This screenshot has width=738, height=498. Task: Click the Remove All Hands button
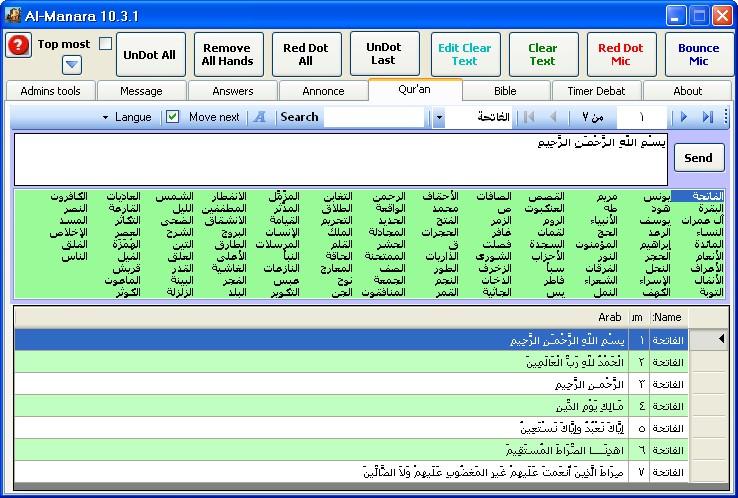tap(228, 54)
